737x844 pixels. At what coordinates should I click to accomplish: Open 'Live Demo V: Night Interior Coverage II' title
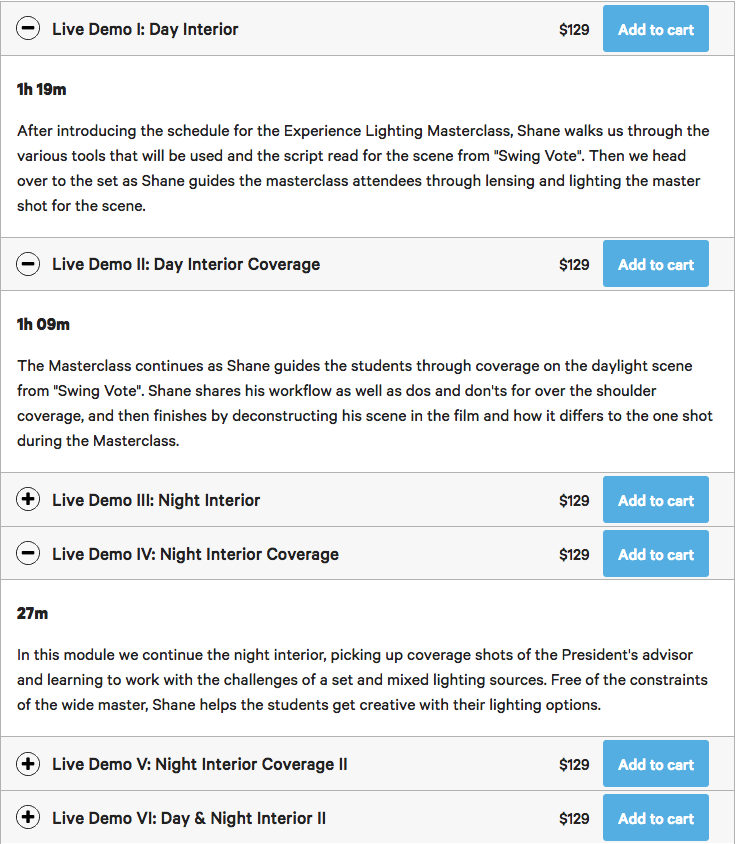tap(200, 764)
